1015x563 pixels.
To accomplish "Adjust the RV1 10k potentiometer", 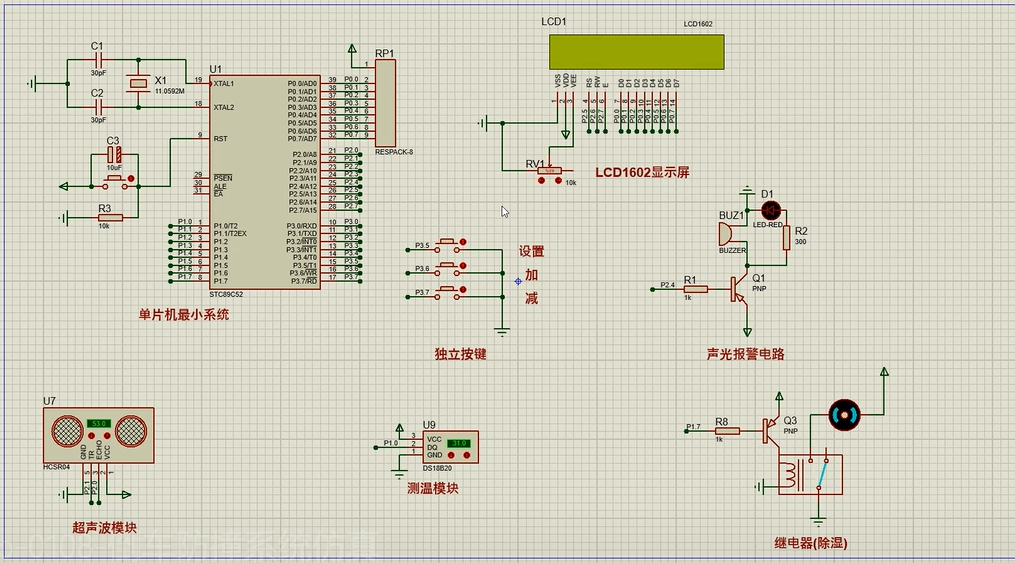I will click(x=549, y=172).
